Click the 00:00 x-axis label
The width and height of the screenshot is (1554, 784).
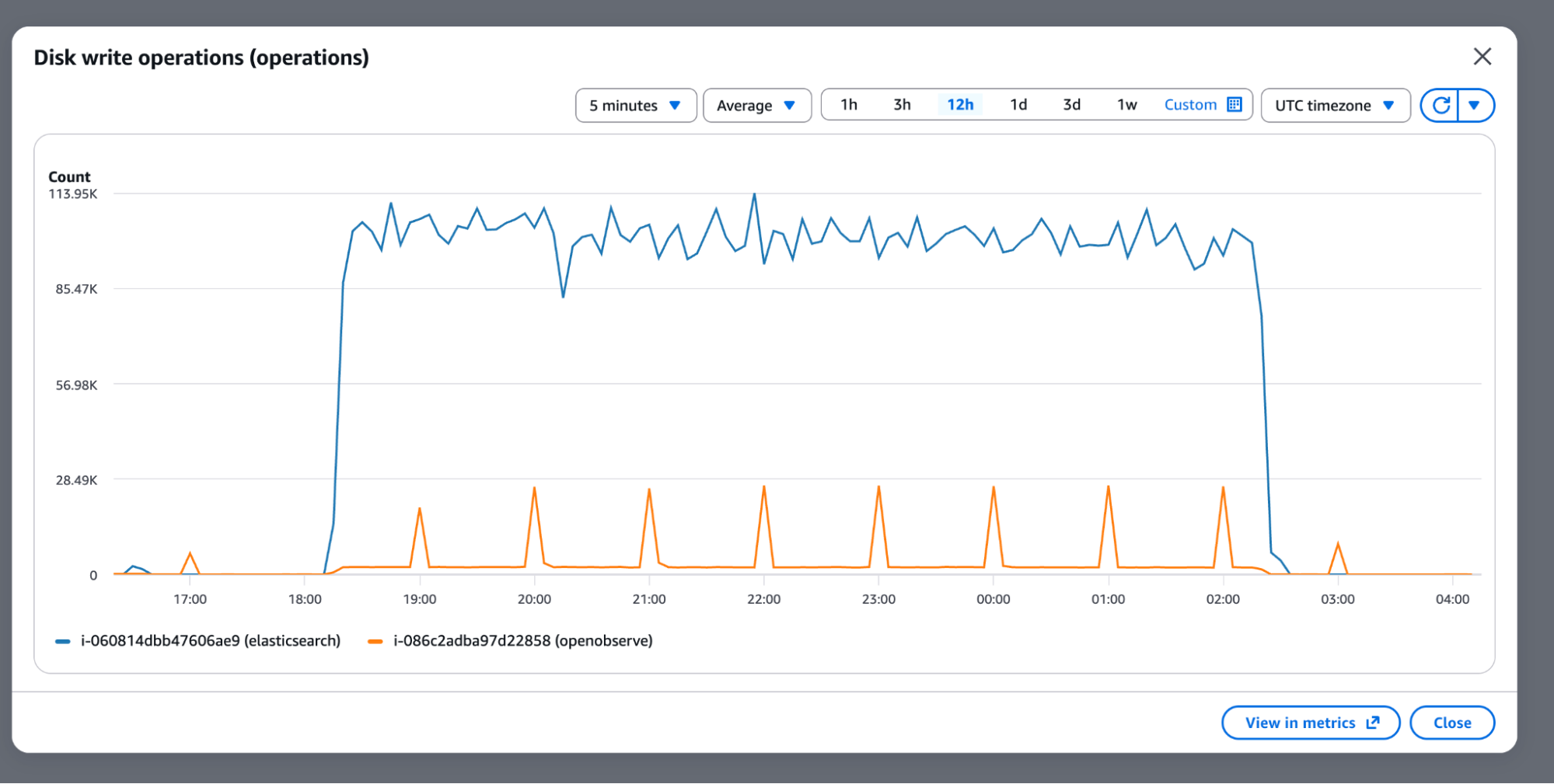point(994,599)
